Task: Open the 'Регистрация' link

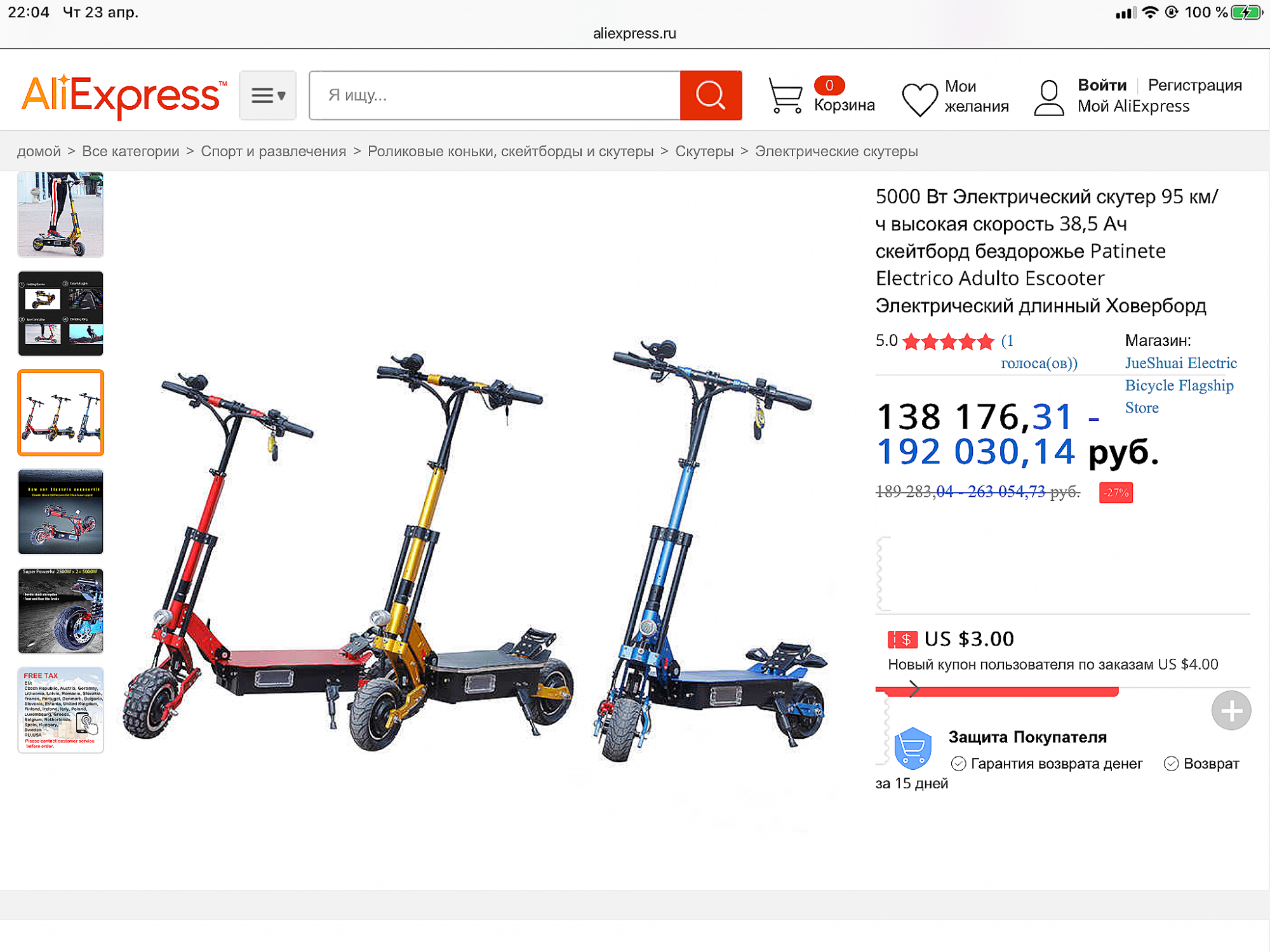Action: [1194, 85]
